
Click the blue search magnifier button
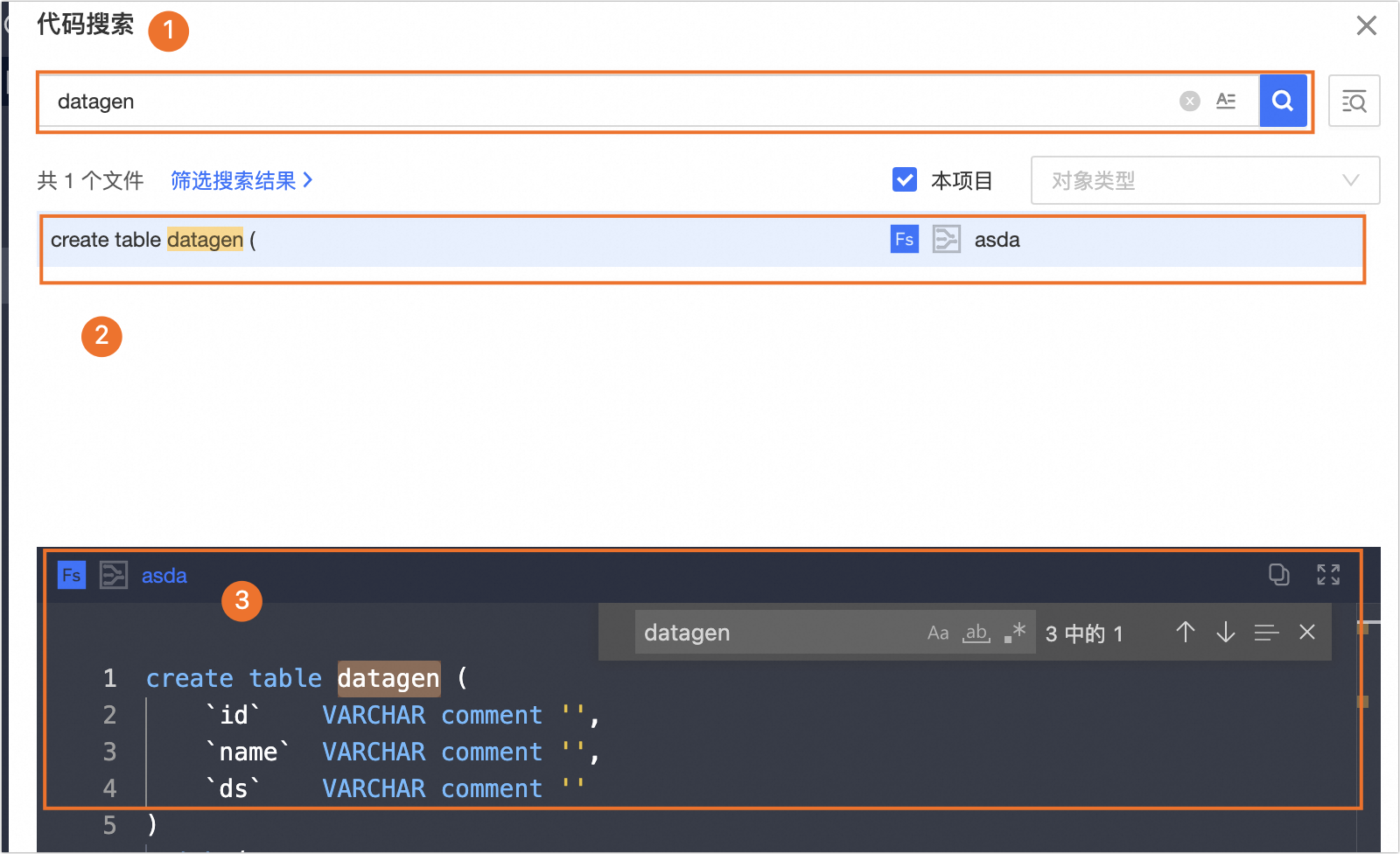(x=1283, y=101)
